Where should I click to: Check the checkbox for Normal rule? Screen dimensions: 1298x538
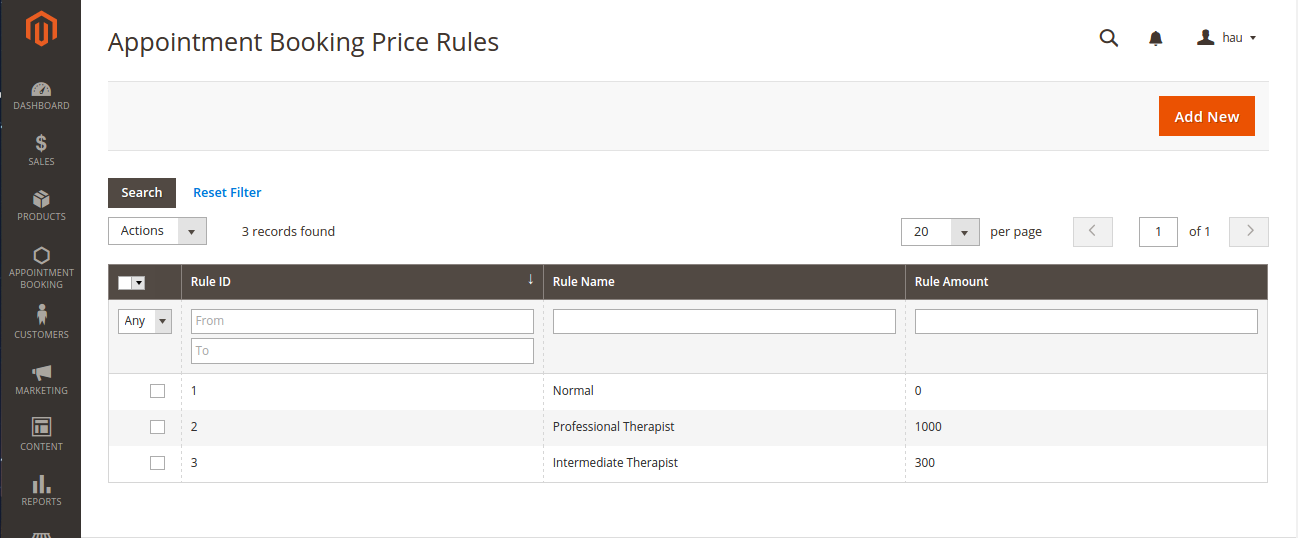tap(157, 391)
